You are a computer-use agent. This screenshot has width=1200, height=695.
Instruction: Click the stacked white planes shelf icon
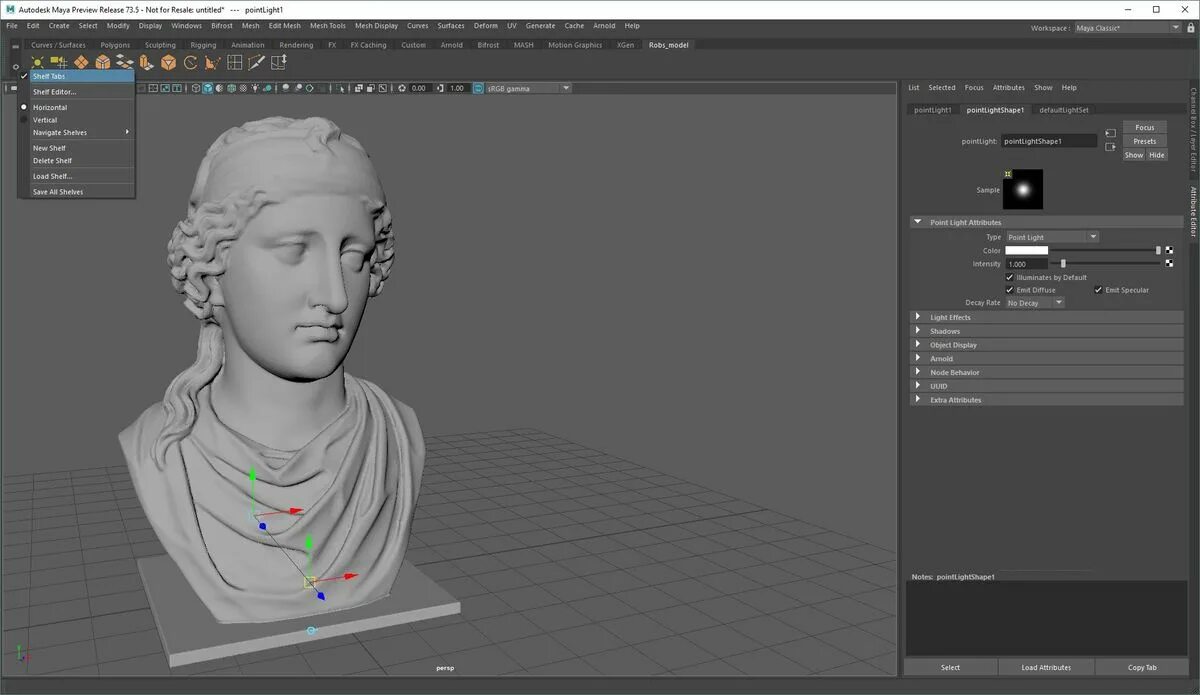[125, 62]
